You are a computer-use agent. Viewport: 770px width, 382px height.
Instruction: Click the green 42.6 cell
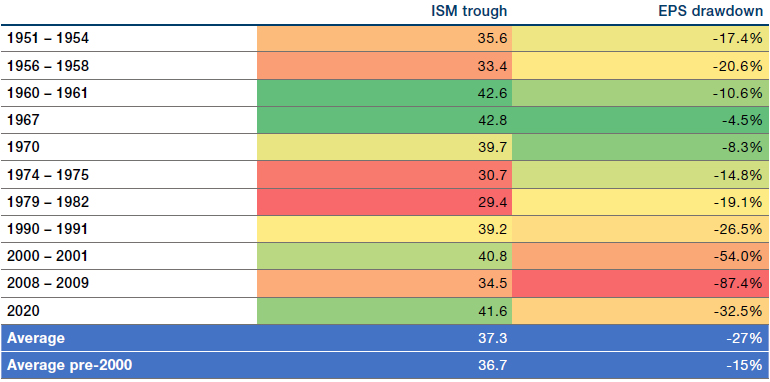(385, 93)
